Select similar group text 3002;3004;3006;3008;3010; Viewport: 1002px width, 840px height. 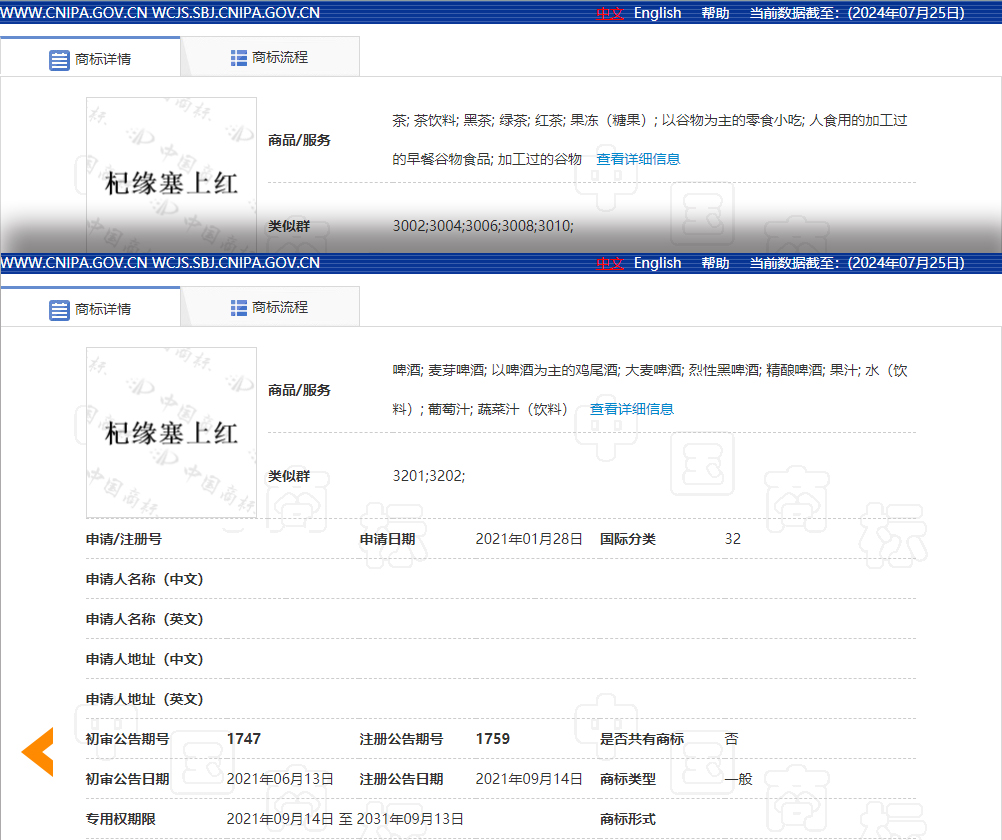coord(483,226)
